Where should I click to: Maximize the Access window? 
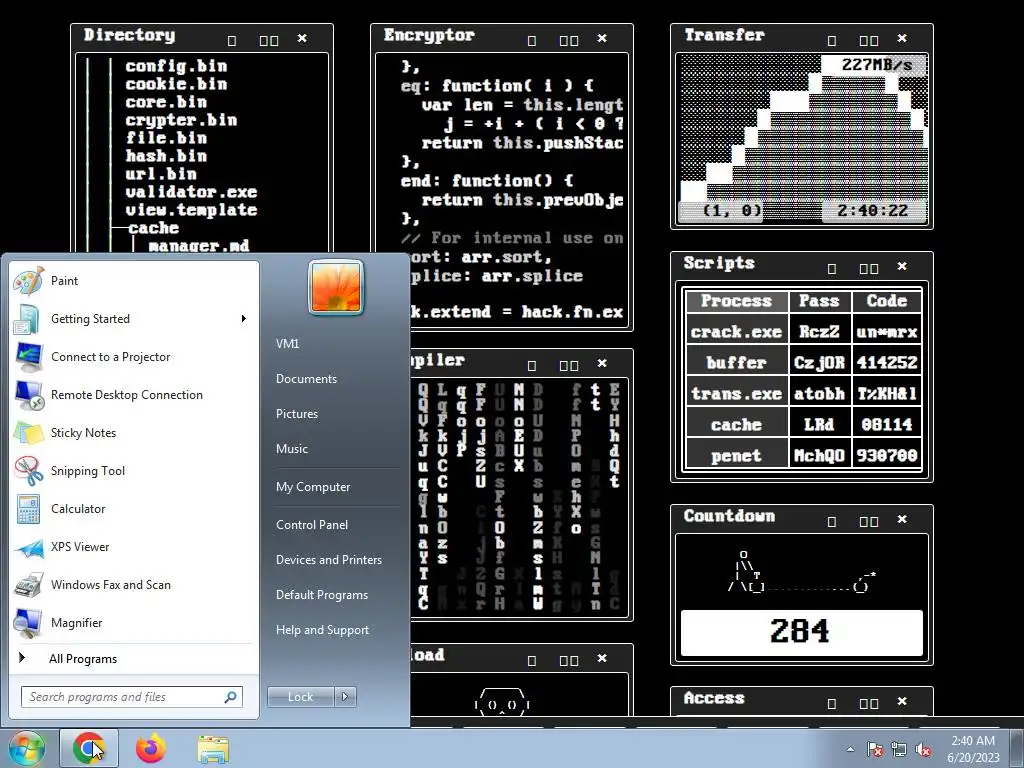pyautogui.click(x=869, y=703)
